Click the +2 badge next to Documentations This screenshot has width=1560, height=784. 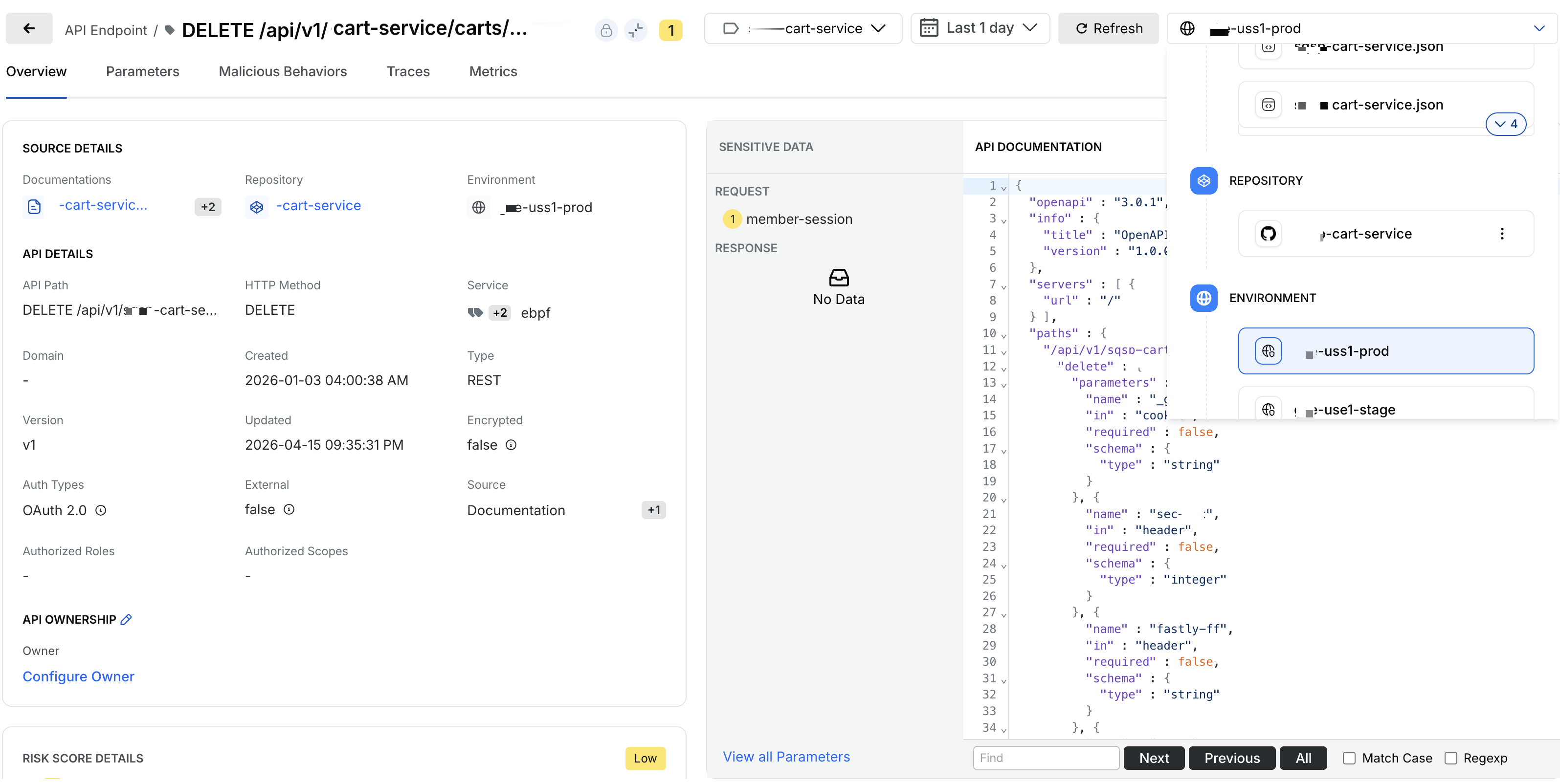(x=208, y=207)
